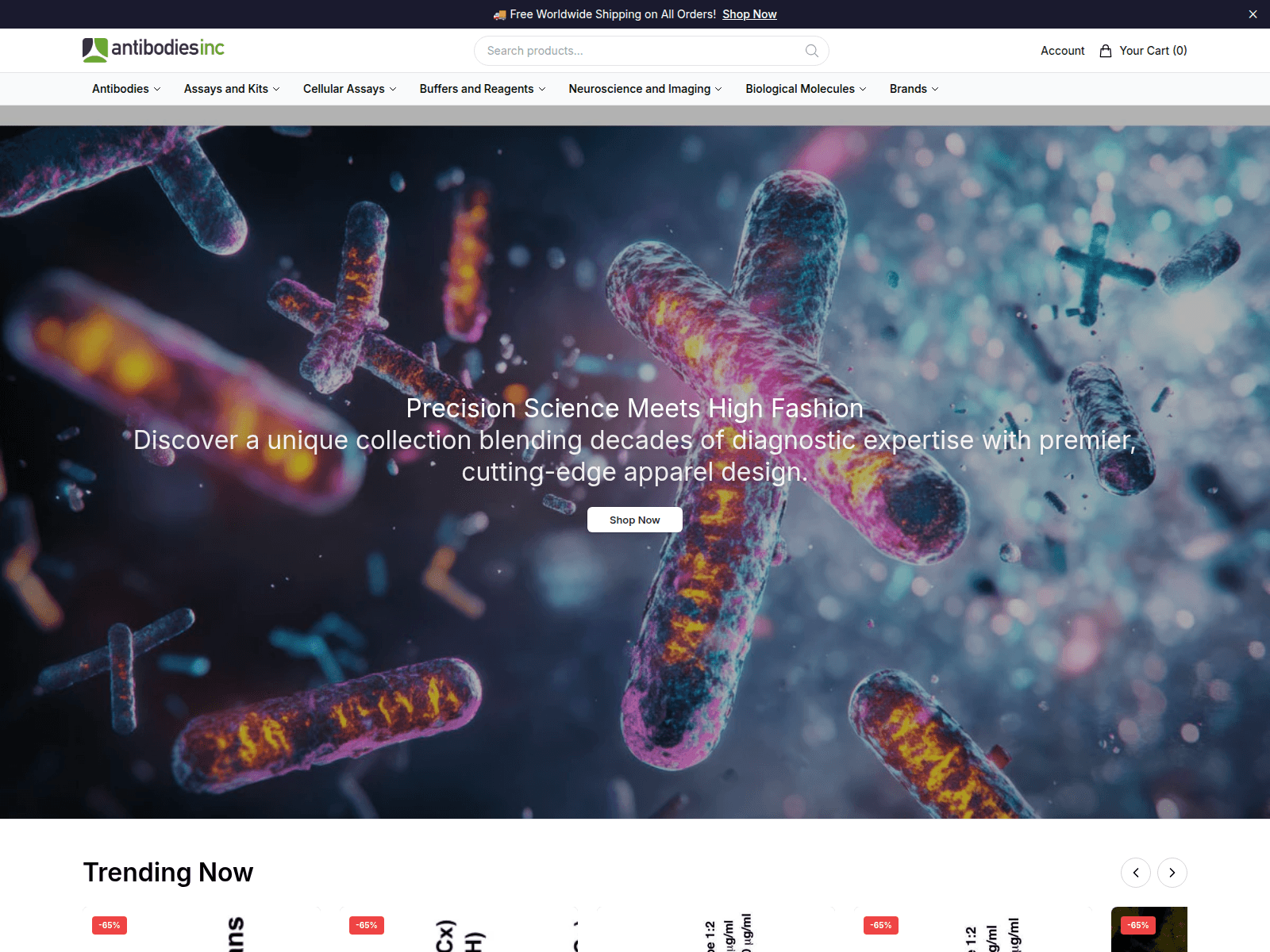Image resolution: width=1270 pixels, height=952 pixels.
Task: Open the Account page
Action: tap(1063, 51)
